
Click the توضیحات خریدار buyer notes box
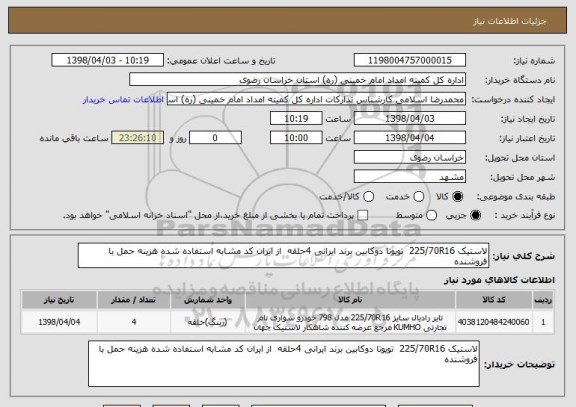point(284,364)
